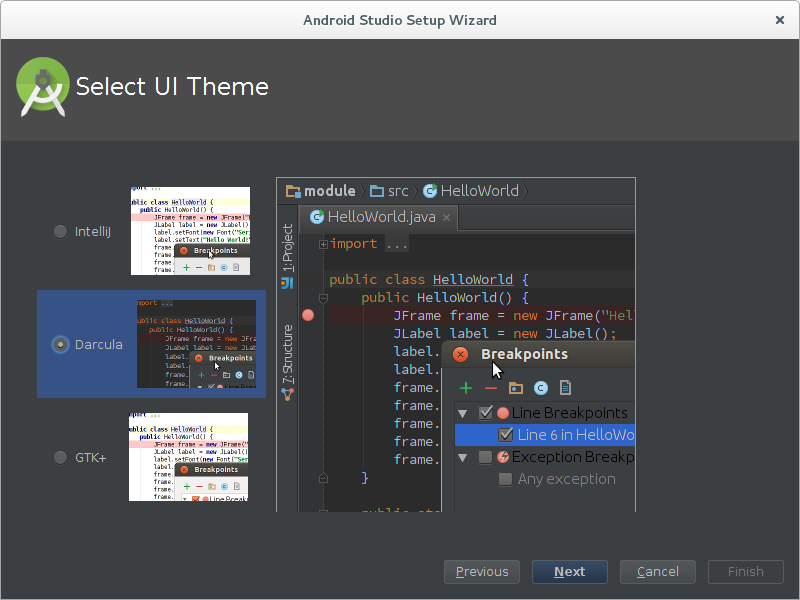Expand the folded import block
The width and height of the screenshot is (800, 600).
coord(323,244)
